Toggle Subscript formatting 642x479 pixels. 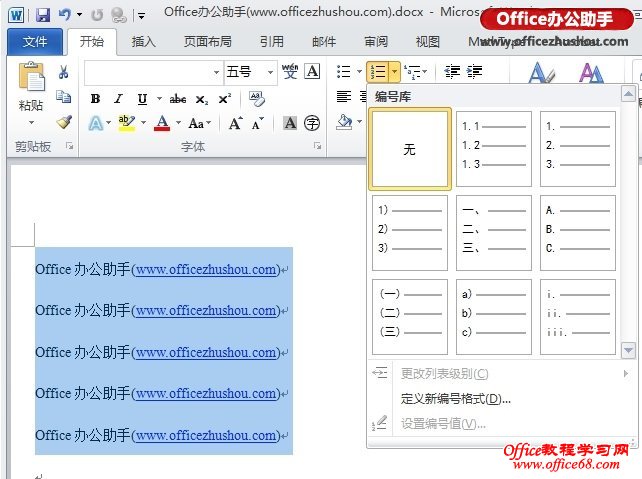point(201,99)
